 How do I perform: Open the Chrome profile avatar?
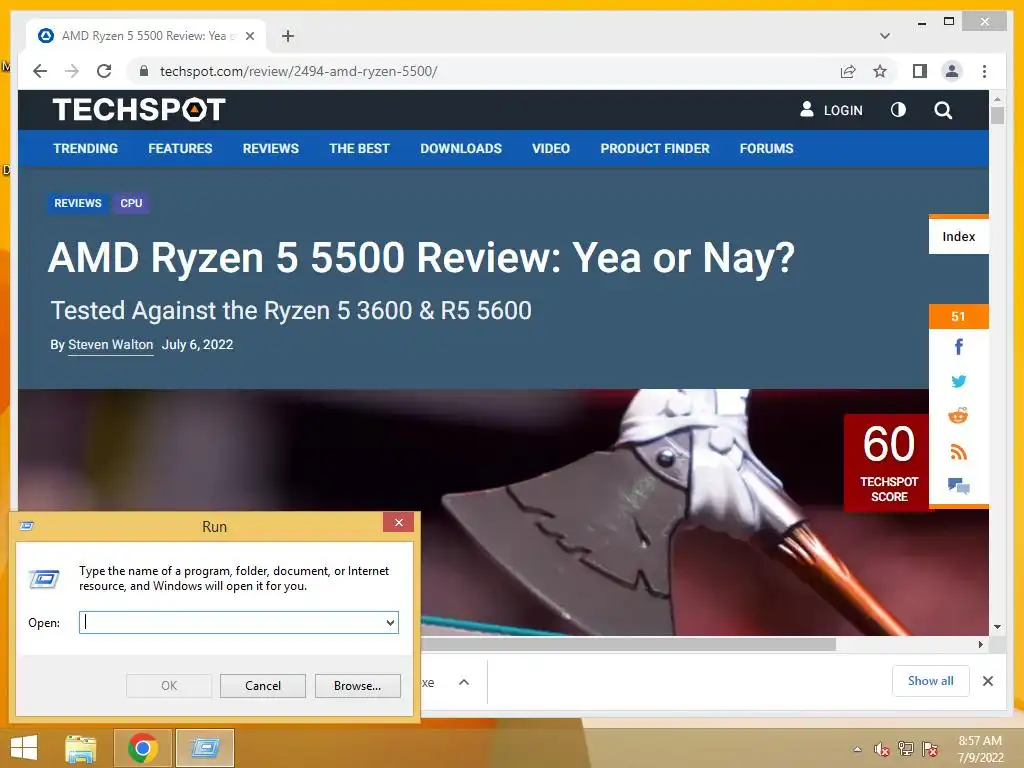tap(952, 71)
